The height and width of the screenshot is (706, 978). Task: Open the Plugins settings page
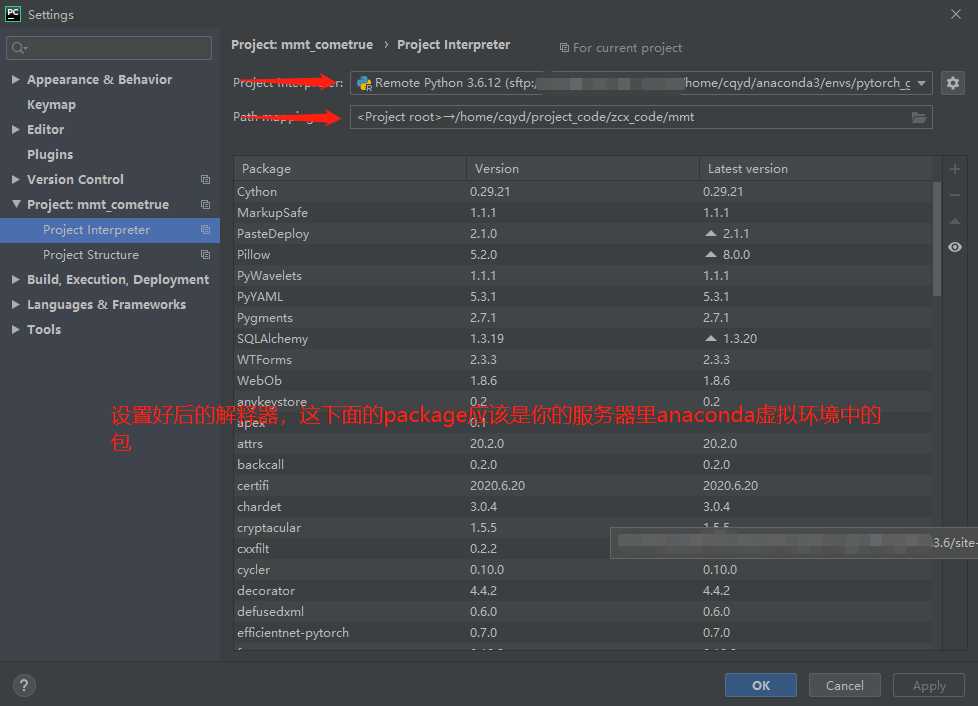[50, 155]
